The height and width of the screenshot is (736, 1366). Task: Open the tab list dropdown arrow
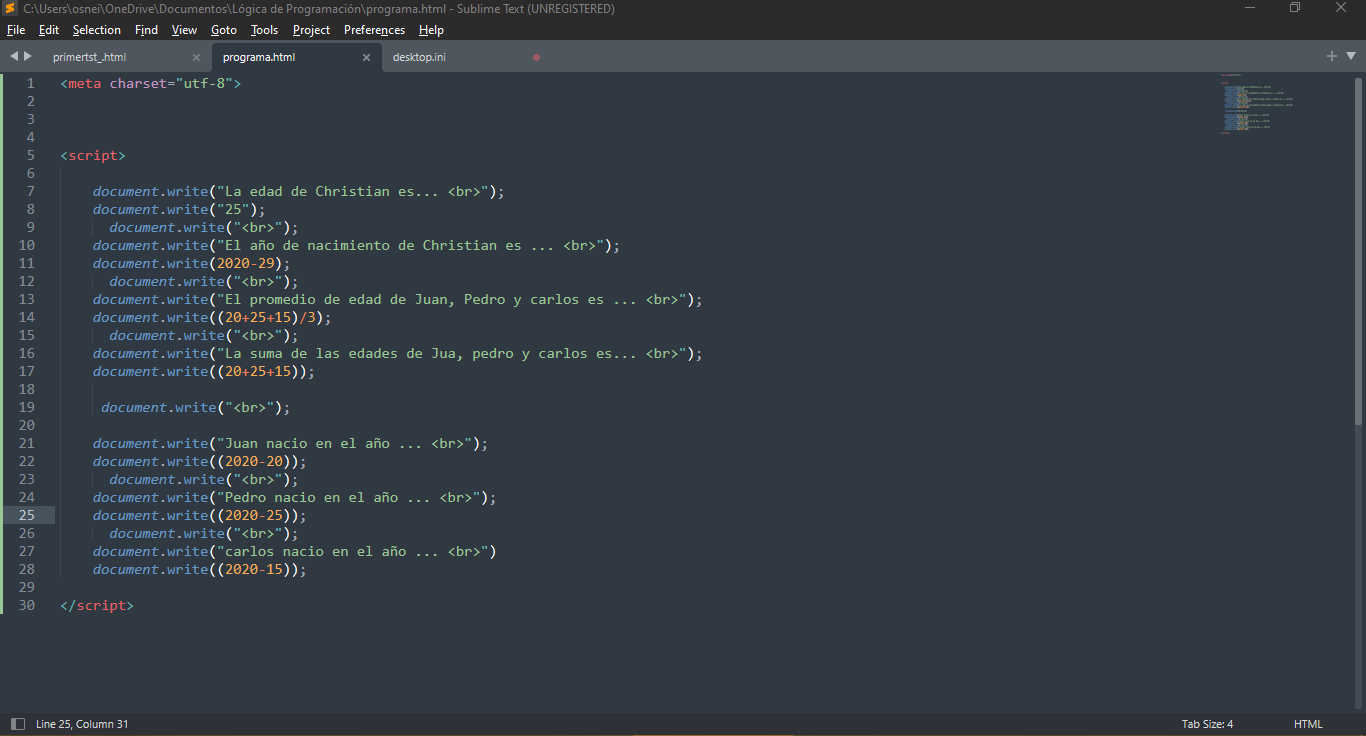coord(1350,56)
